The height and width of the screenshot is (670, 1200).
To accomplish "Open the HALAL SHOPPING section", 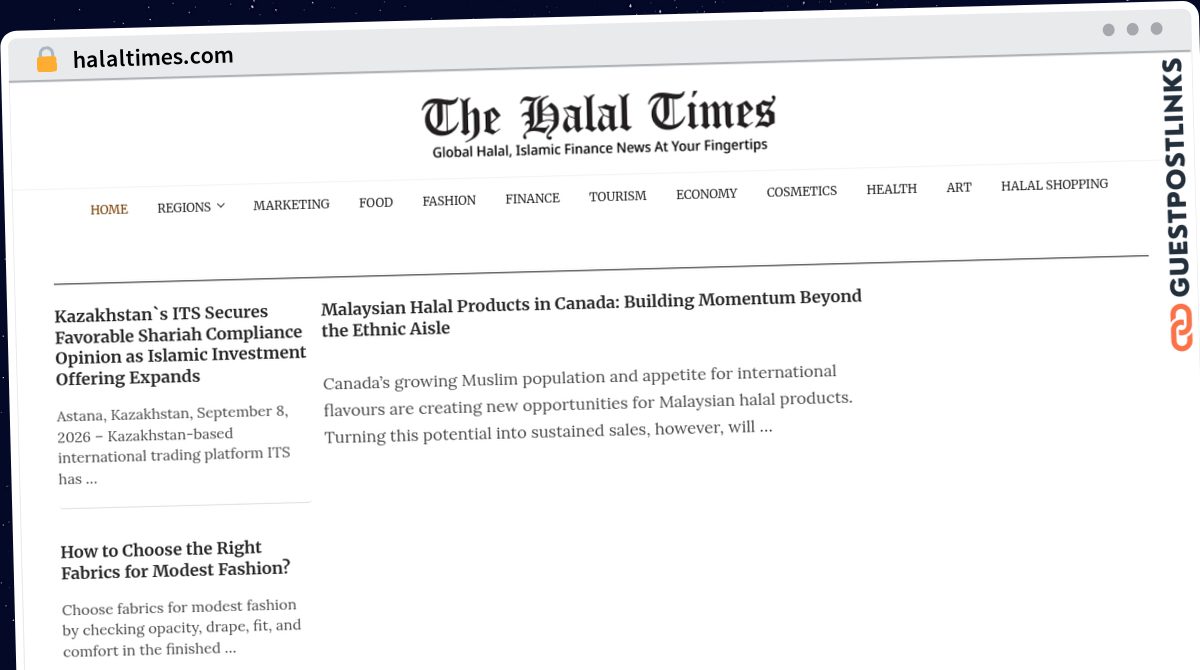I will [1054, 185].
